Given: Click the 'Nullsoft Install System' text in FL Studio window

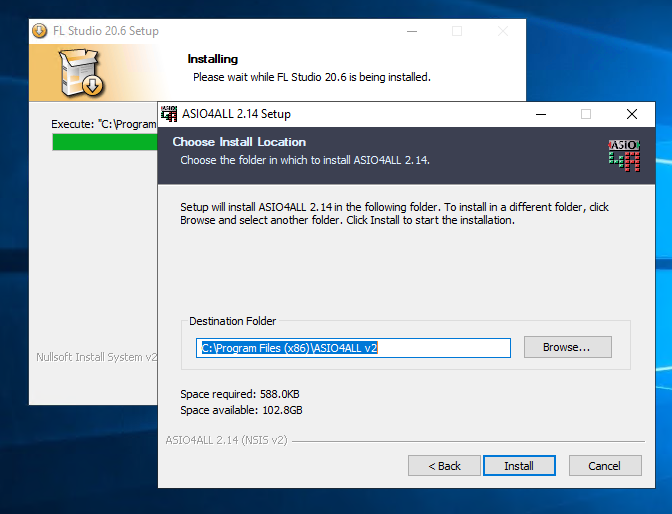Looking at the screenshot, I should pos(97,357).
